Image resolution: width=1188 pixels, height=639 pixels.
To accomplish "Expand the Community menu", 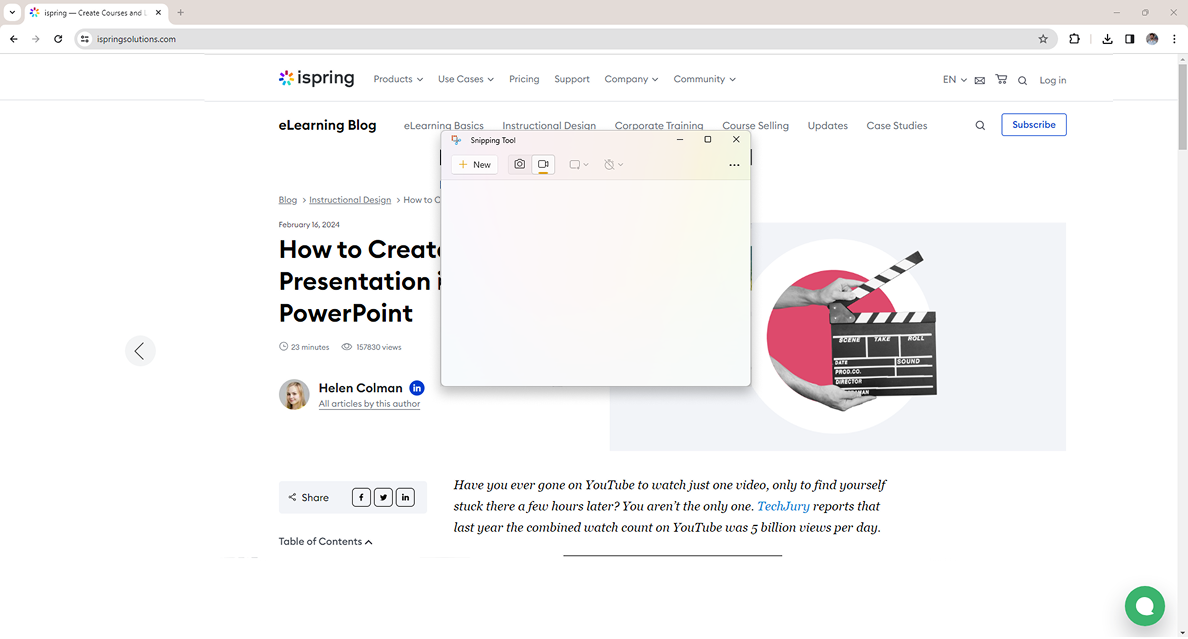I will point(704,79).
